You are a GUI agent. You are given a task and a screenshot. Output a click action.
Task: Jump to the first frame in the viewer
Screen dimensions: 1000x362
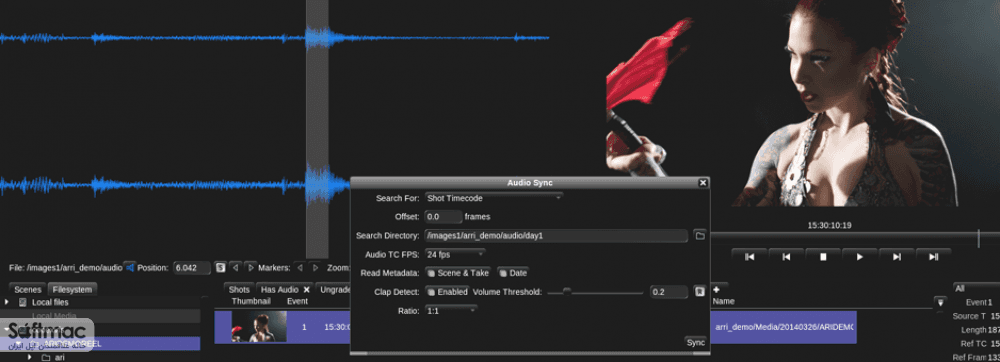750,257
